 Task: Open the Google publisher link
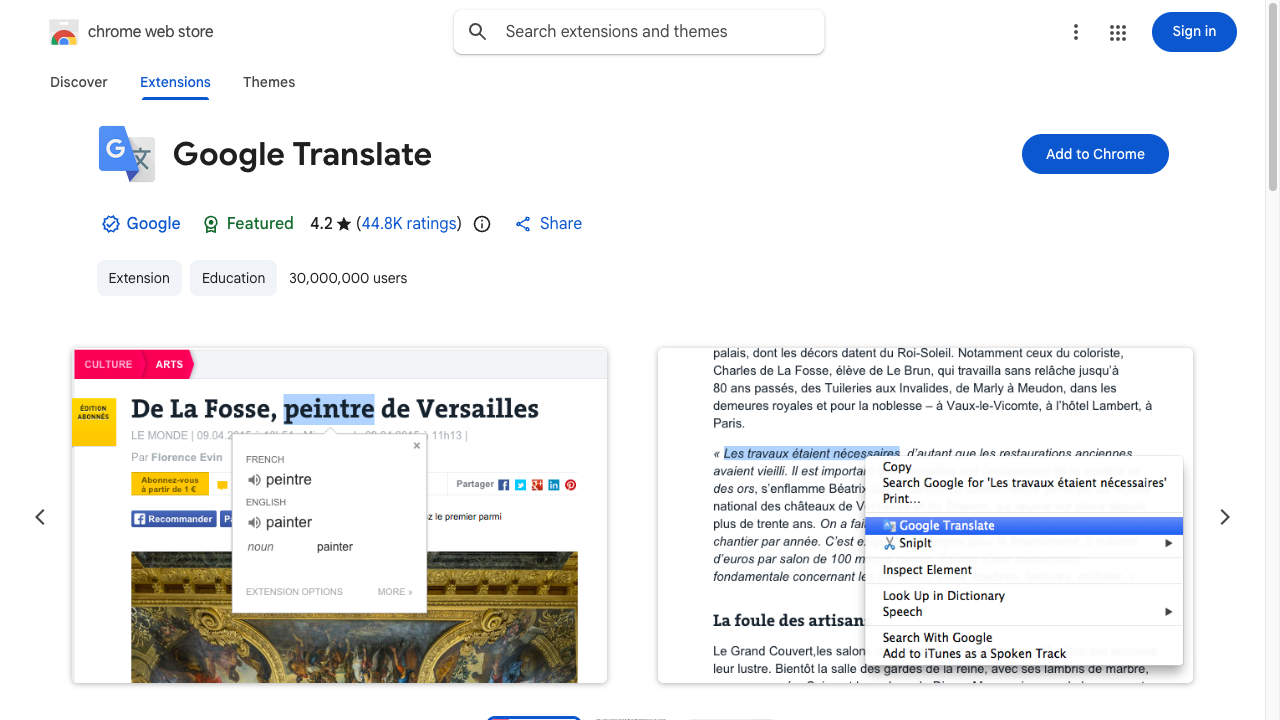(153, 224)
